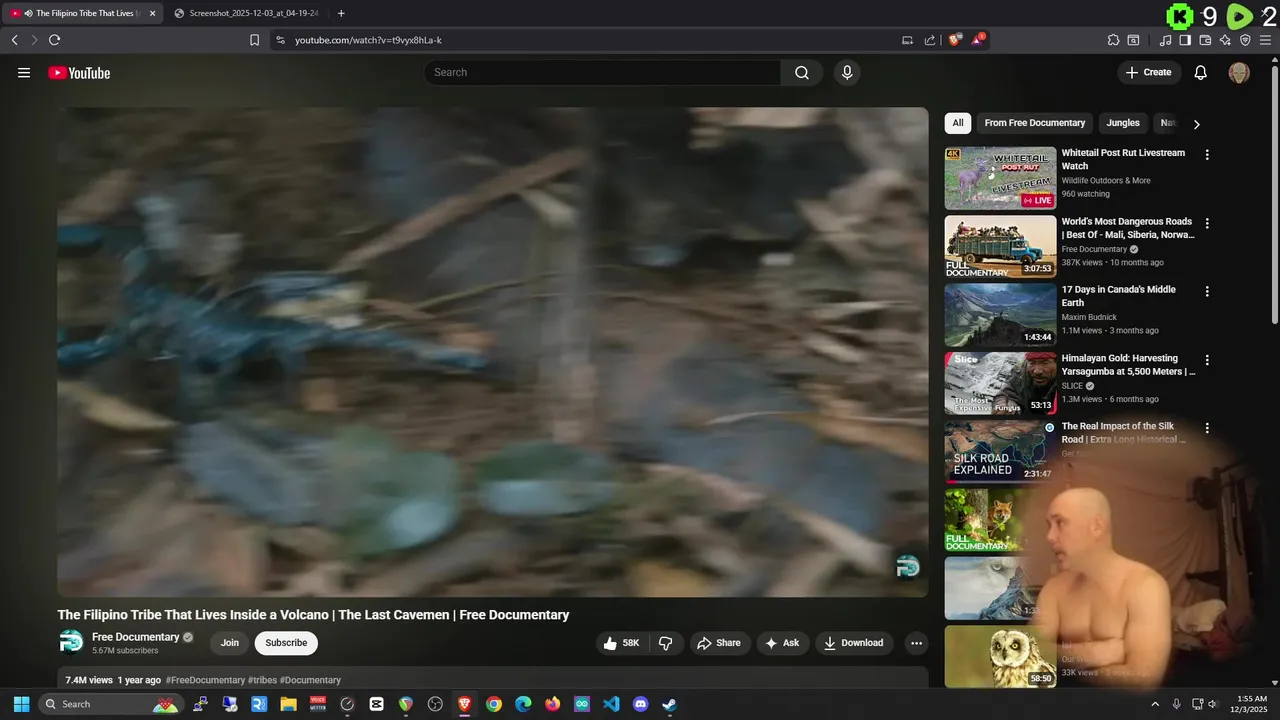This screenshot has width=1280, height=720.
Task: Subscribe to Free Documentary channel
Action: [x=286, y=643]
